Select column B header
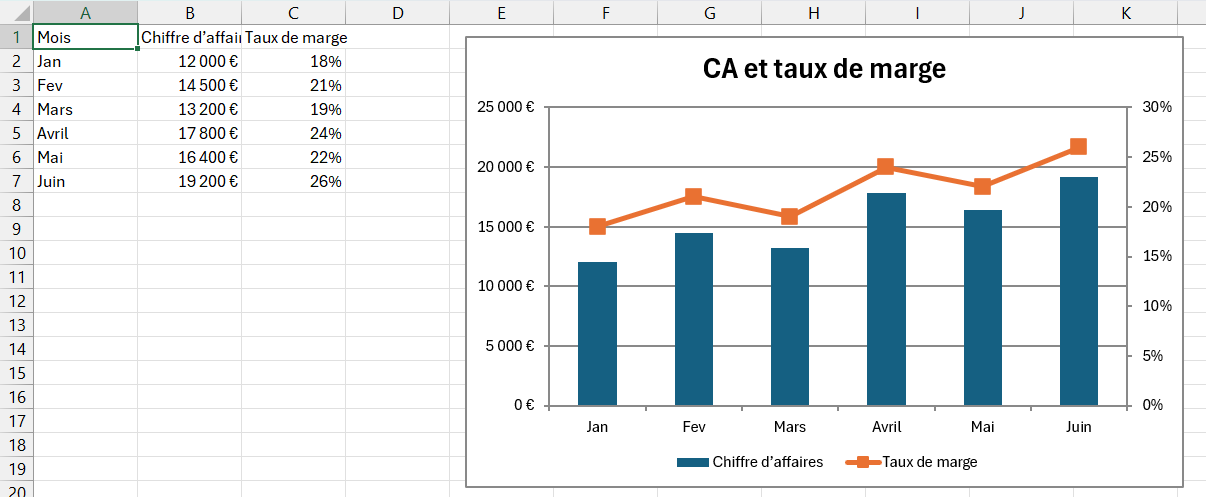 190,12
